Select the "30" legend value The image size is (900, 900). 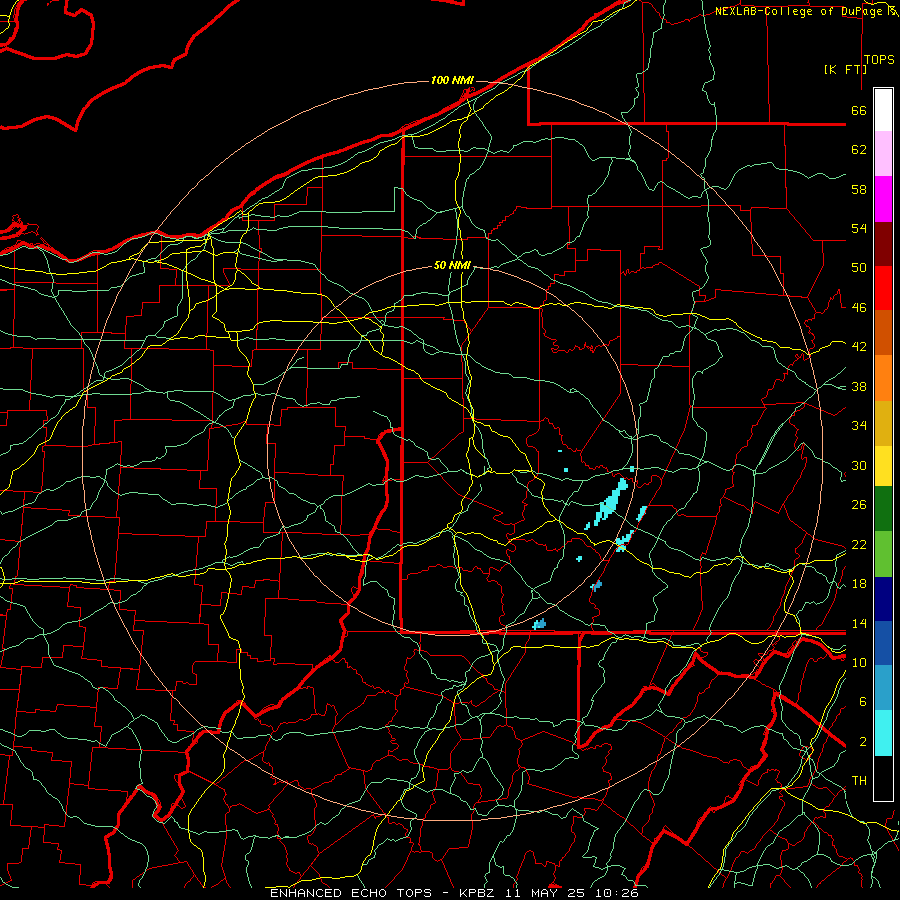pyautogui.click(x=859, y=465)
